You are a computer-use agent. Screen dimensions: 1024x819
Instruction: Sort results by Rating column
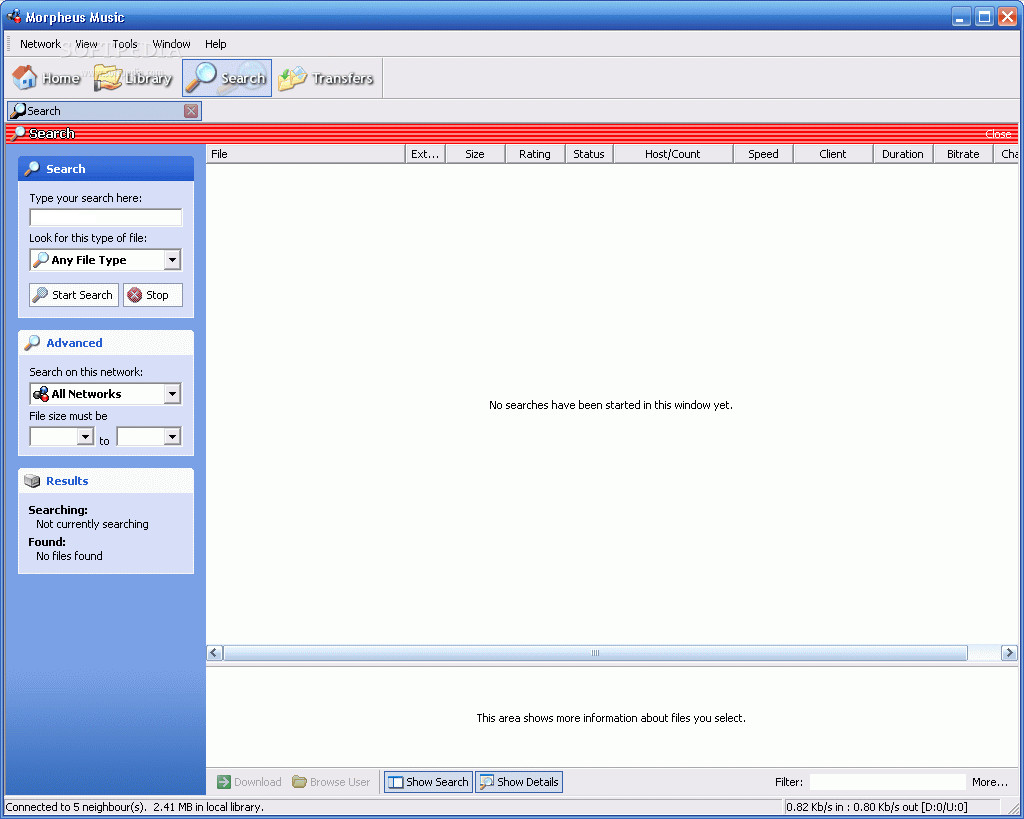535,154
